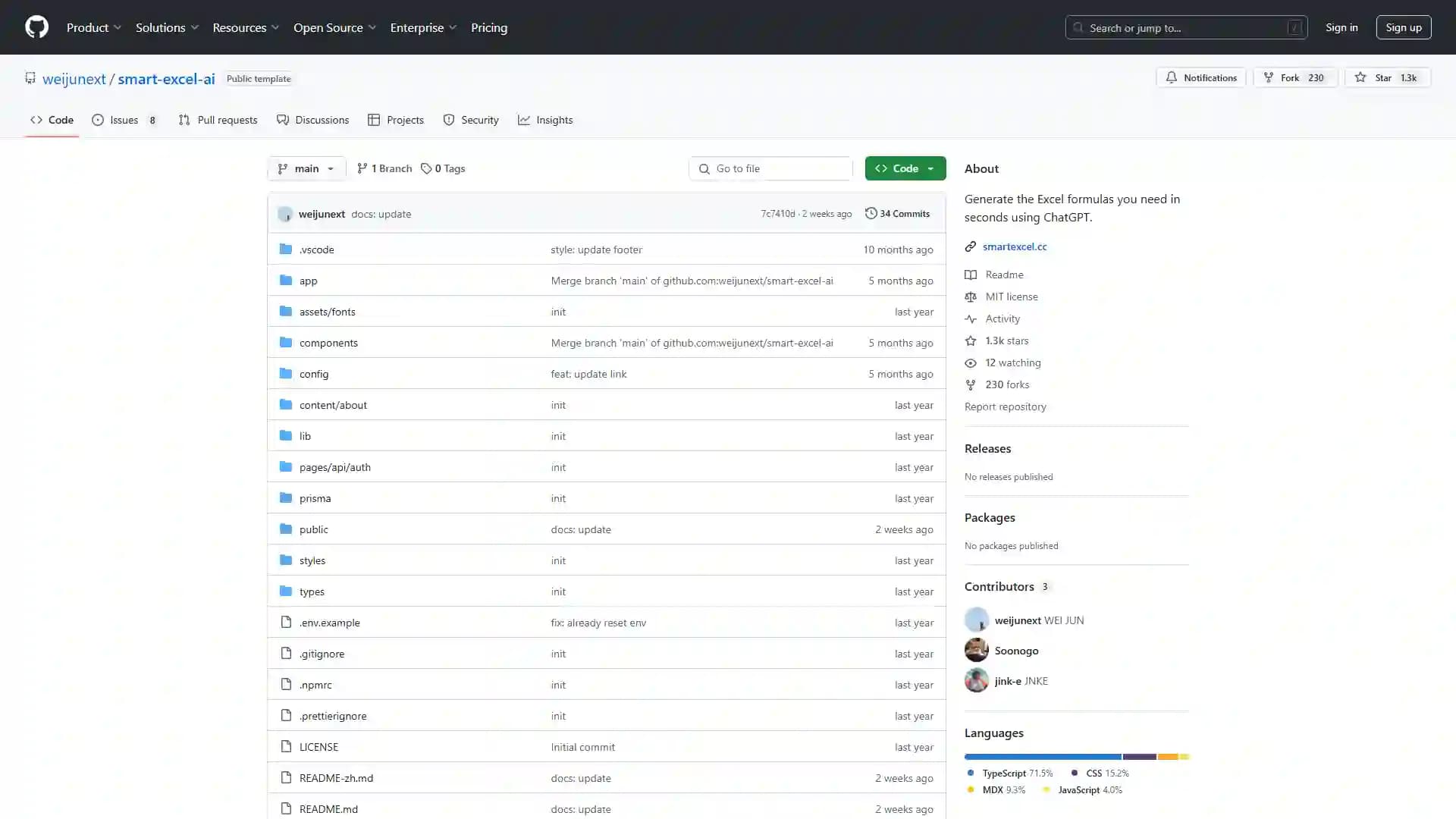
Task: Toggle the Notifications subscription setting
Action: [x=1201, y=77]
